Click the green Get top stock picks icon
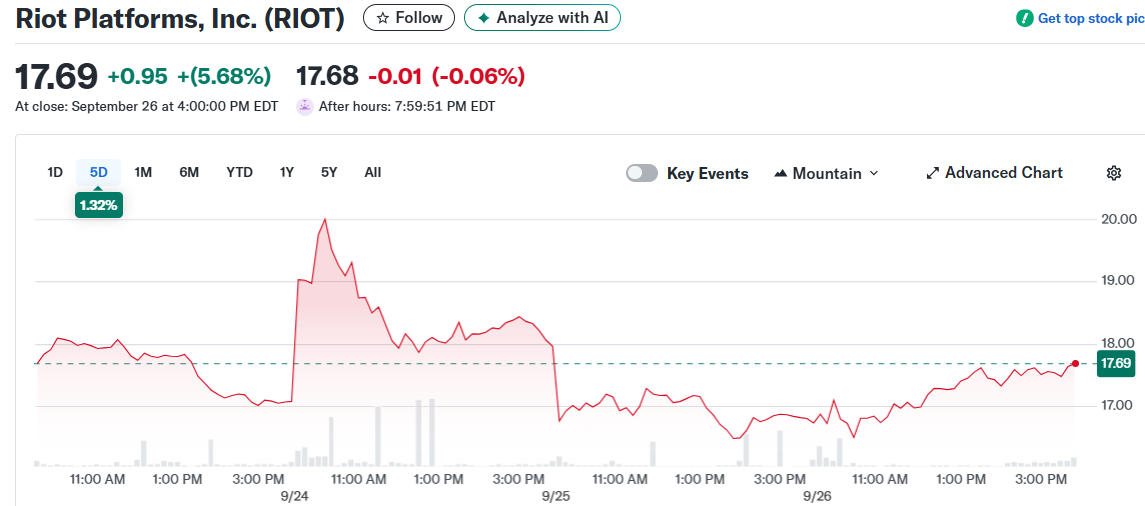Viewport: 1145px width, 506px height. click(x=1024, y=18)
